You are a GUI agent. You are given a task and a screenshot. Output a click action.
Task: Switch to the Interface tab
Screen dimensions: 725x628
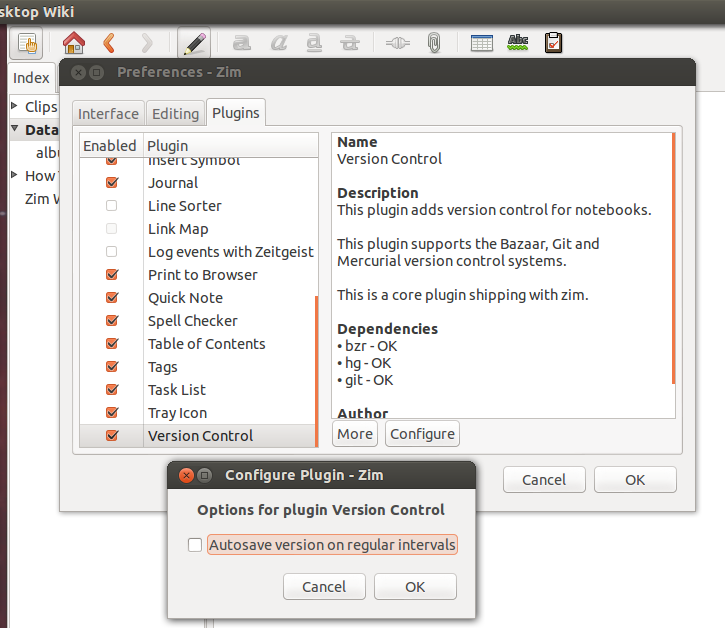108,113
